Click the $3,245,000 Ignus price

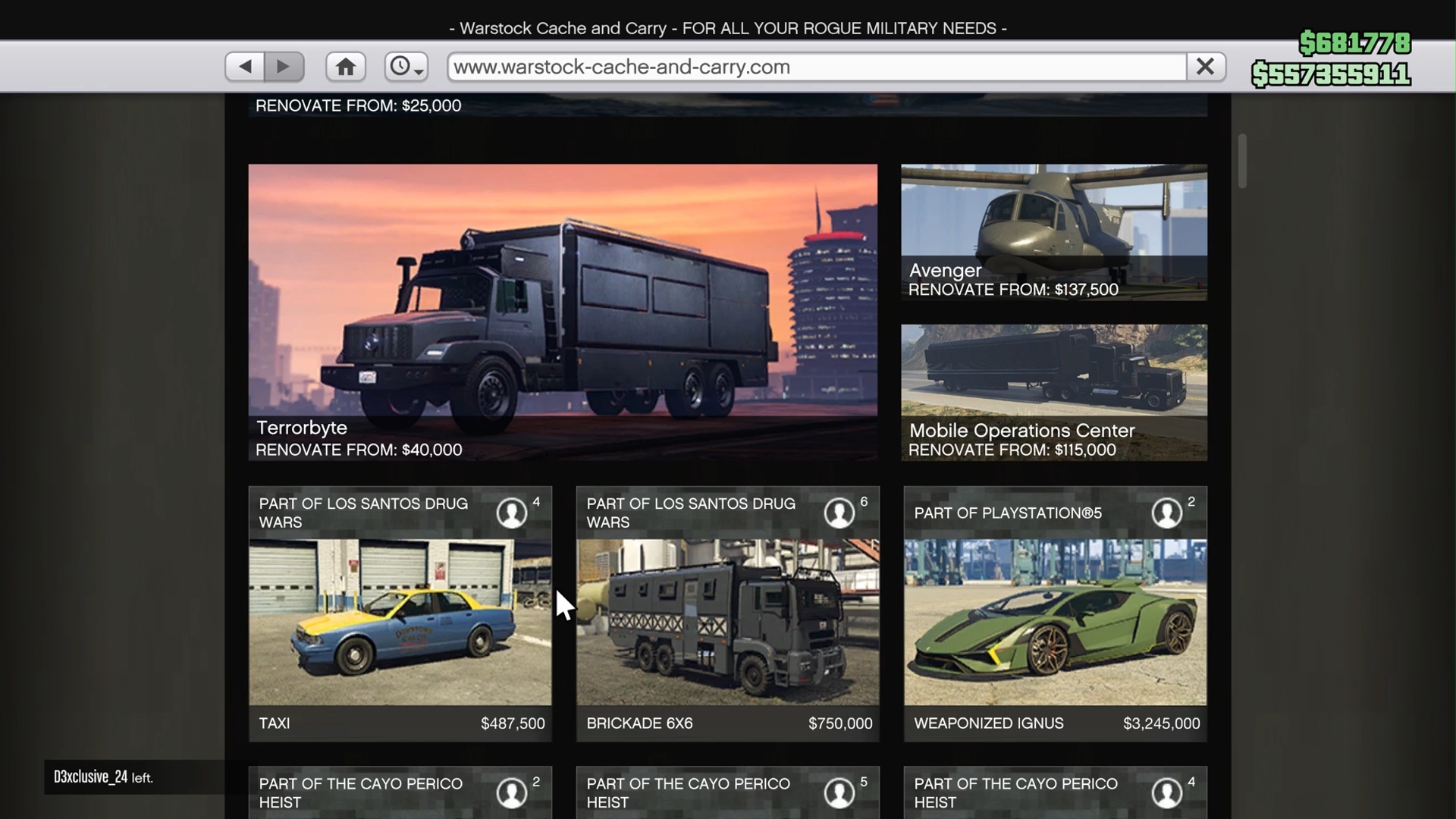click(x=1162, y=723)
